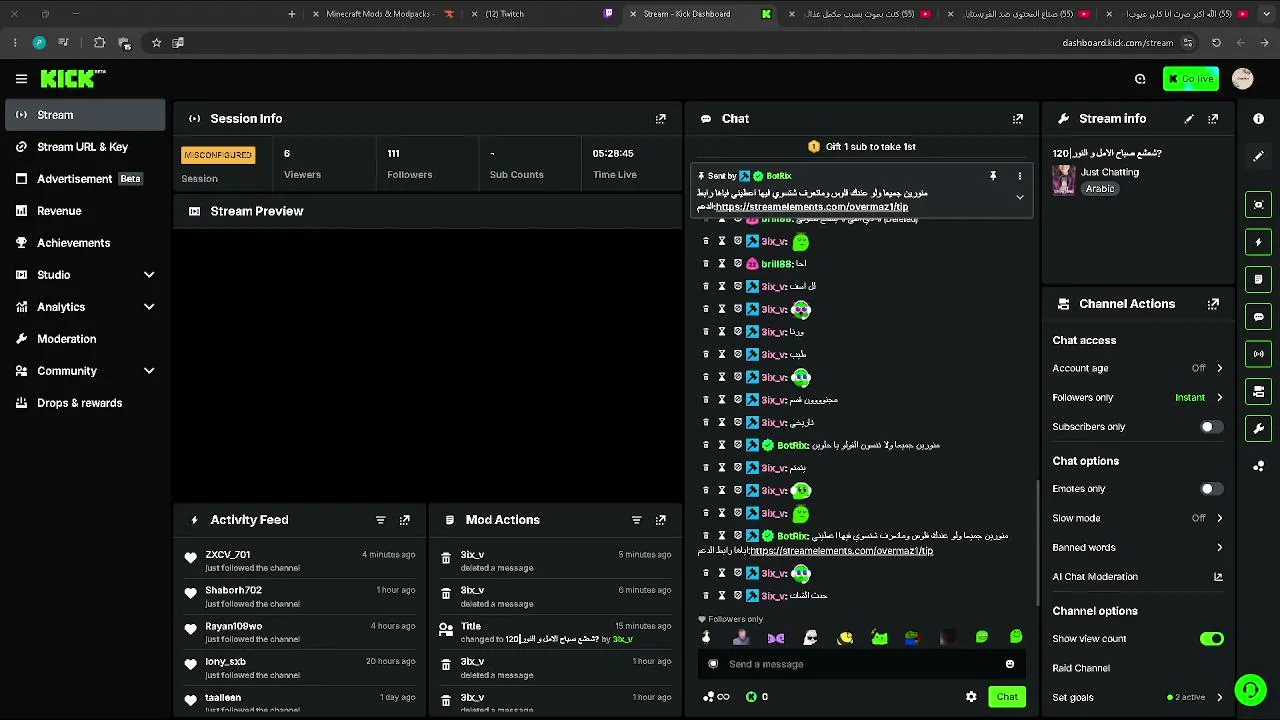The height and width of the screenshot is (720, 1280).
Task: Click the notifications icon beside Go live
Action: point(1140,79)
